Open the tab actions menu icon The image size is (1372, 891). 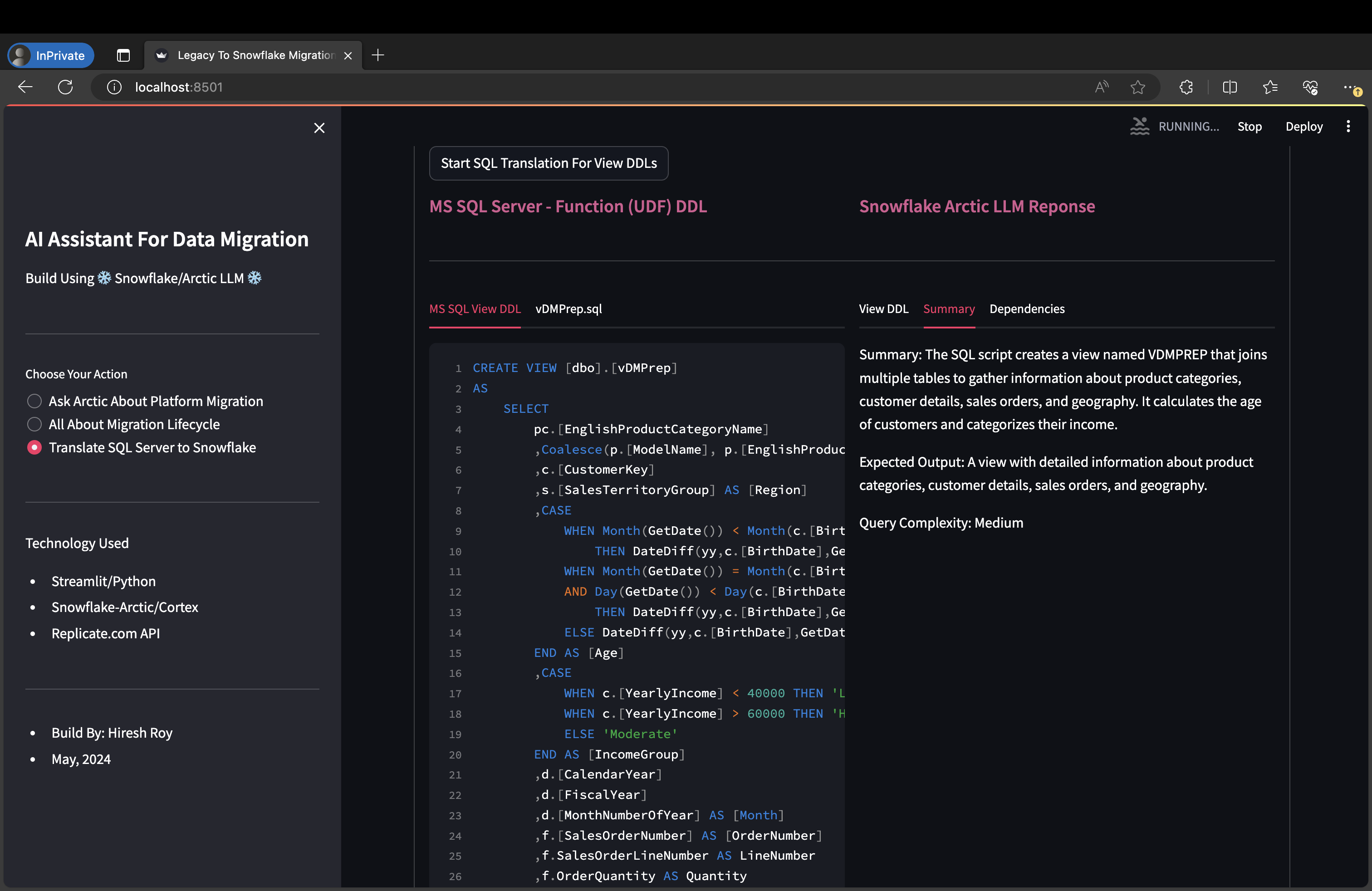point(123,55)
